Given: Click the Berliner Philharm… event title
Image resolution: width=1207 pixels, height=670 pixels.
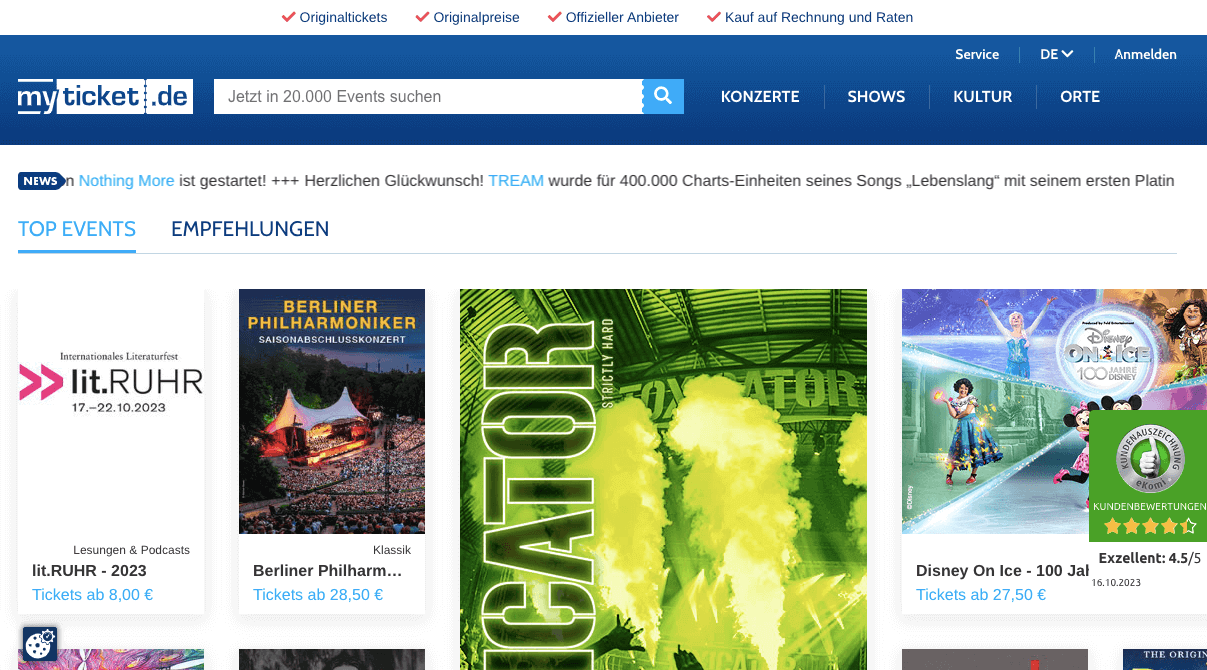Looking at the screenshot, I should [327, 571].
